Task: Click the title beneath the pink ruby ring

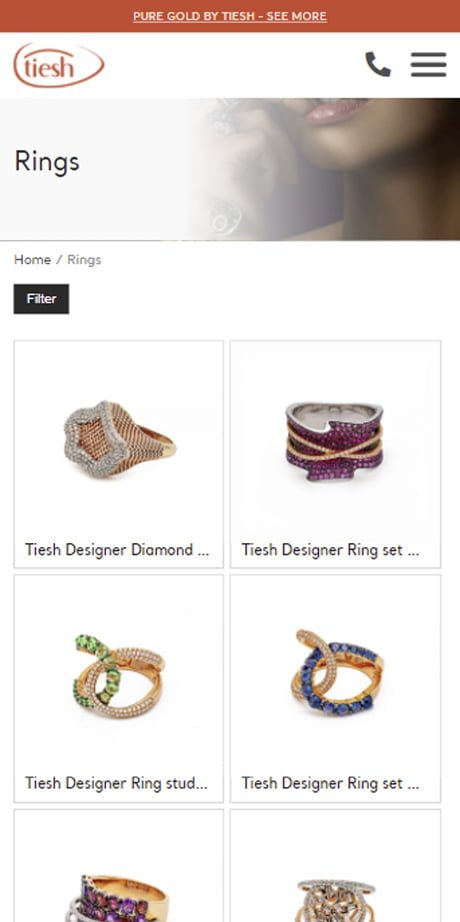Action: (x=331, y=550)
